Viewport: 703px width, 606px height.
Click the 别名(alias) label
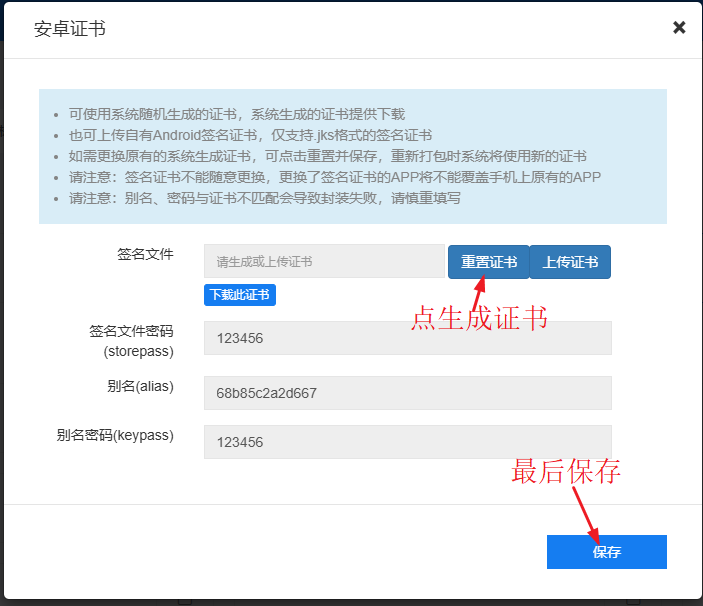click(x=140, y=386)
